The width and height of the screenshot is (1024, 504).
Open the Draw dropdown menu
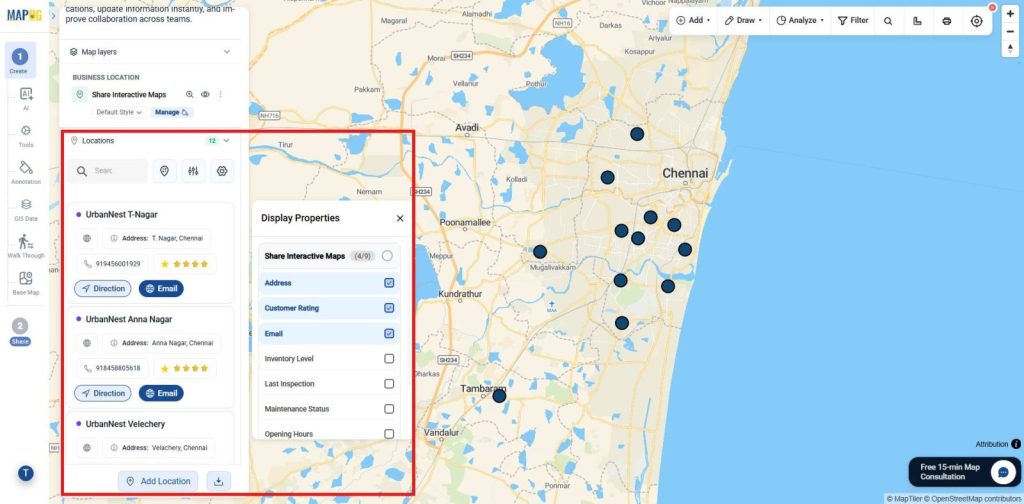pyautogui.click(x=743, y=20)
